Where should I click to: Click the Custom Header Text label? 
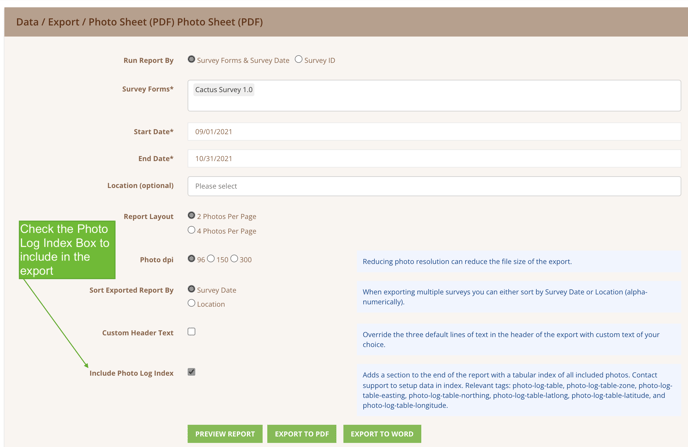(x=138, y=333)
